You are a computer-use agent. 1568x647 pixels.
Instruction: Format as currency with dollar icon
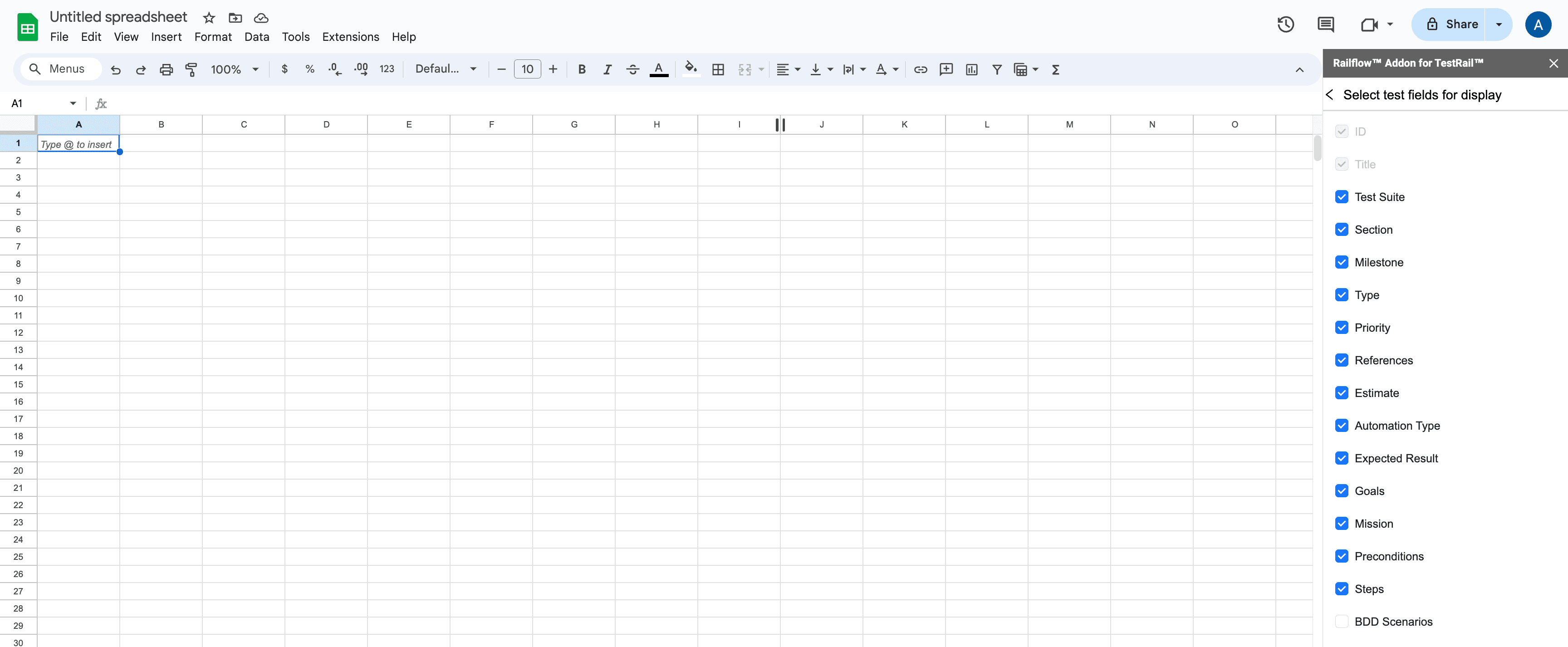tap(284, 69)
